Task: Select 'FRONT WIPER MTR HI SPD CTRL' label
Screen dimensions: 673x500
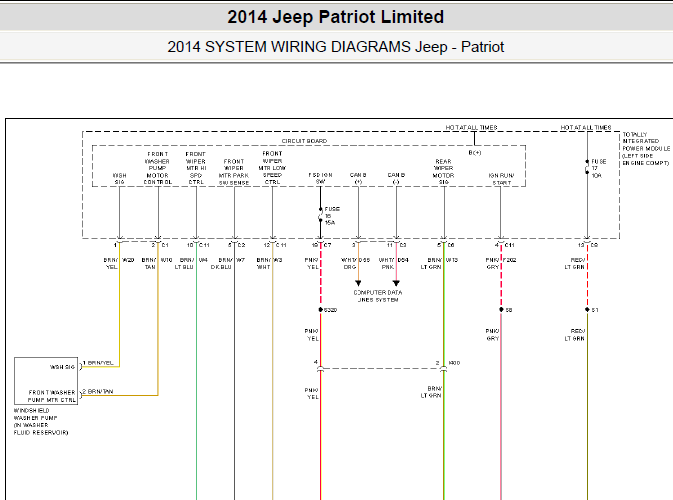Action: pos(196,168)
